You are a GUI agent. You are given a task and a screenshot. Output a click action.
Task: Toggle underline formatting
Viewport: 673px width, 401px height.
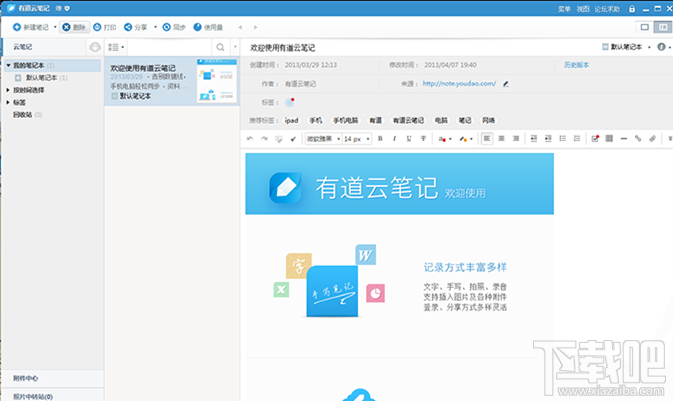[x=409, y=139]
